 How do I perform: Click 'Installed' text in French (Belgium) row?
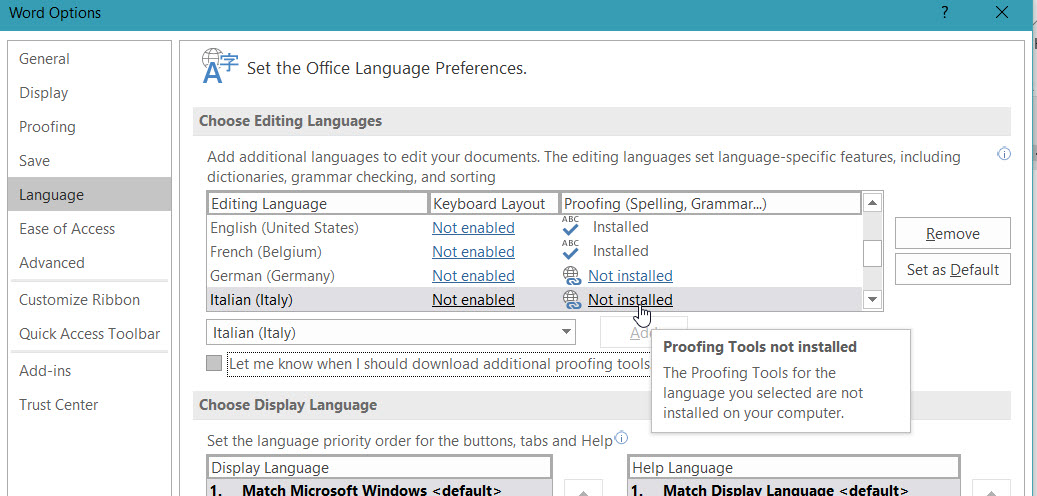pyautogui.click(x=620, y=251)
